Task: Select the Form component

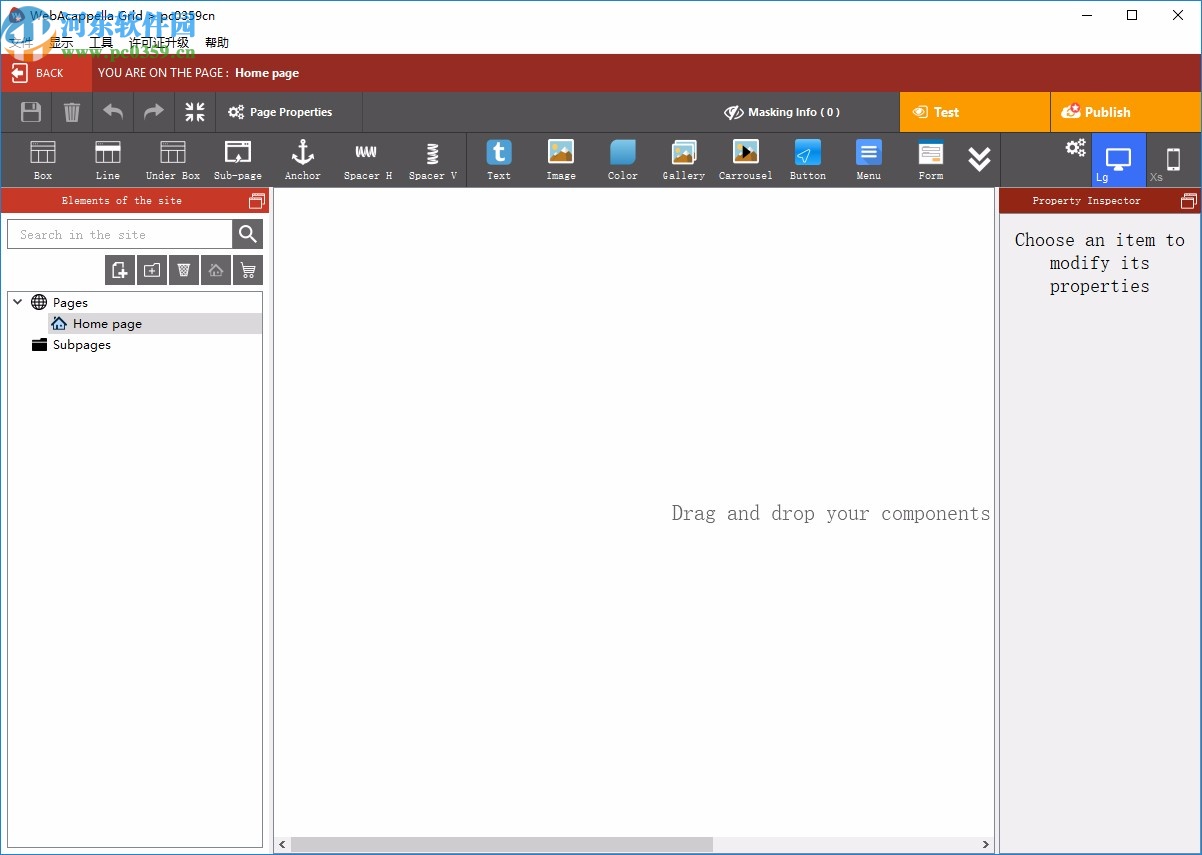Action: [x=931, y=160]
